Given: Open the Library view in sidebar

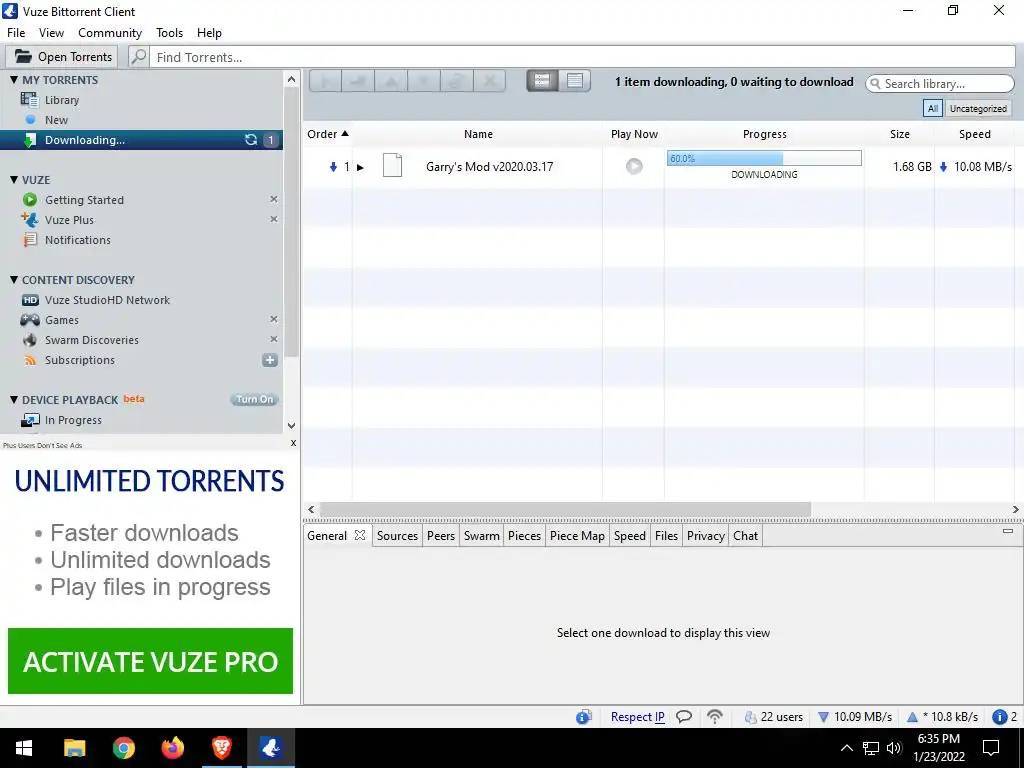Looking at the screenshot, I should (61, 100).
